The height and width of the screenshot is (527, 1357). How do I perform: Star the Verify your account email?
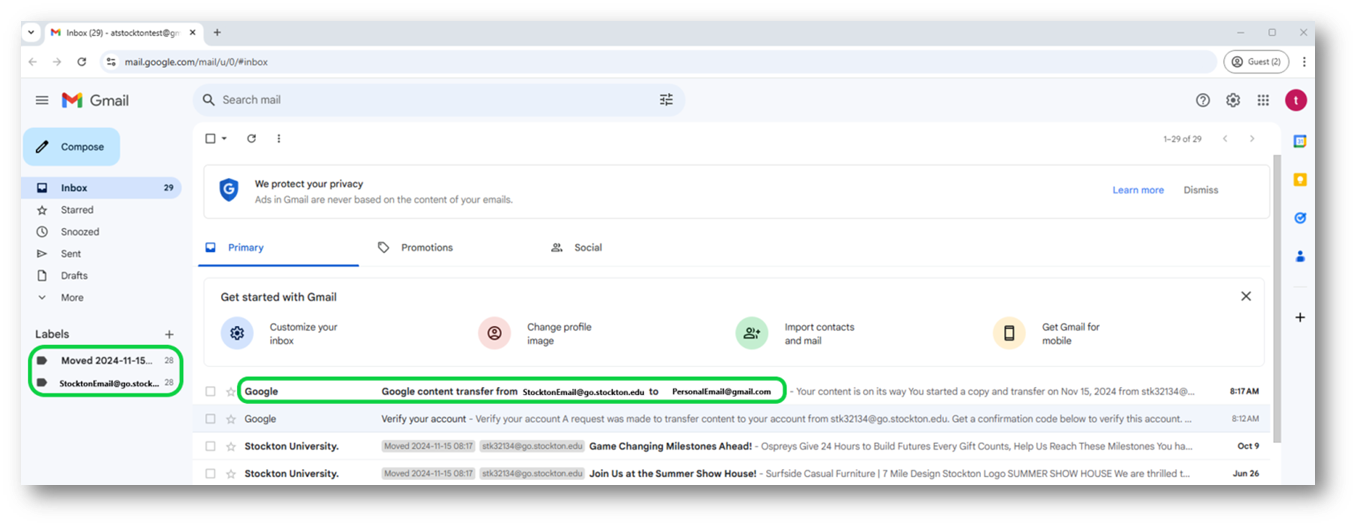coord(231,419)
